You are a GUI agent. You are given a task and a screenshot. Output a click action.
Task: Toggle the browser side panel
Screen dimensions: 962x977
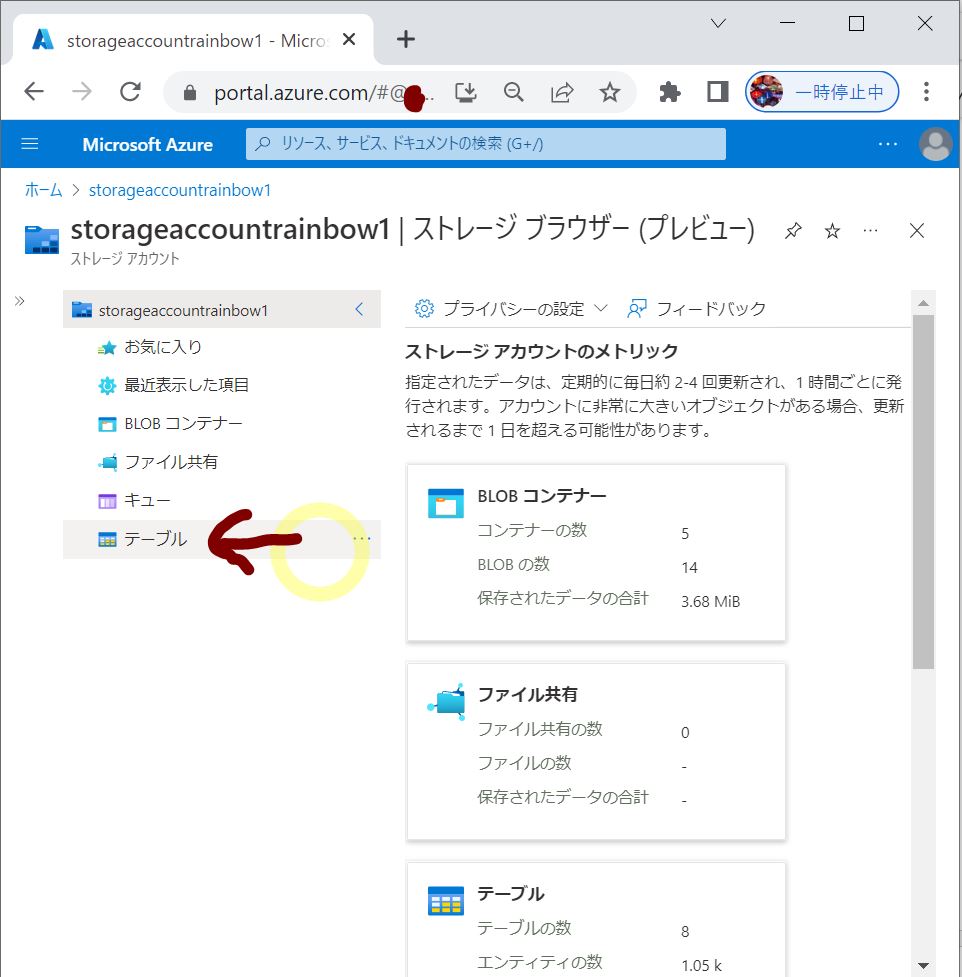[718, 92]
